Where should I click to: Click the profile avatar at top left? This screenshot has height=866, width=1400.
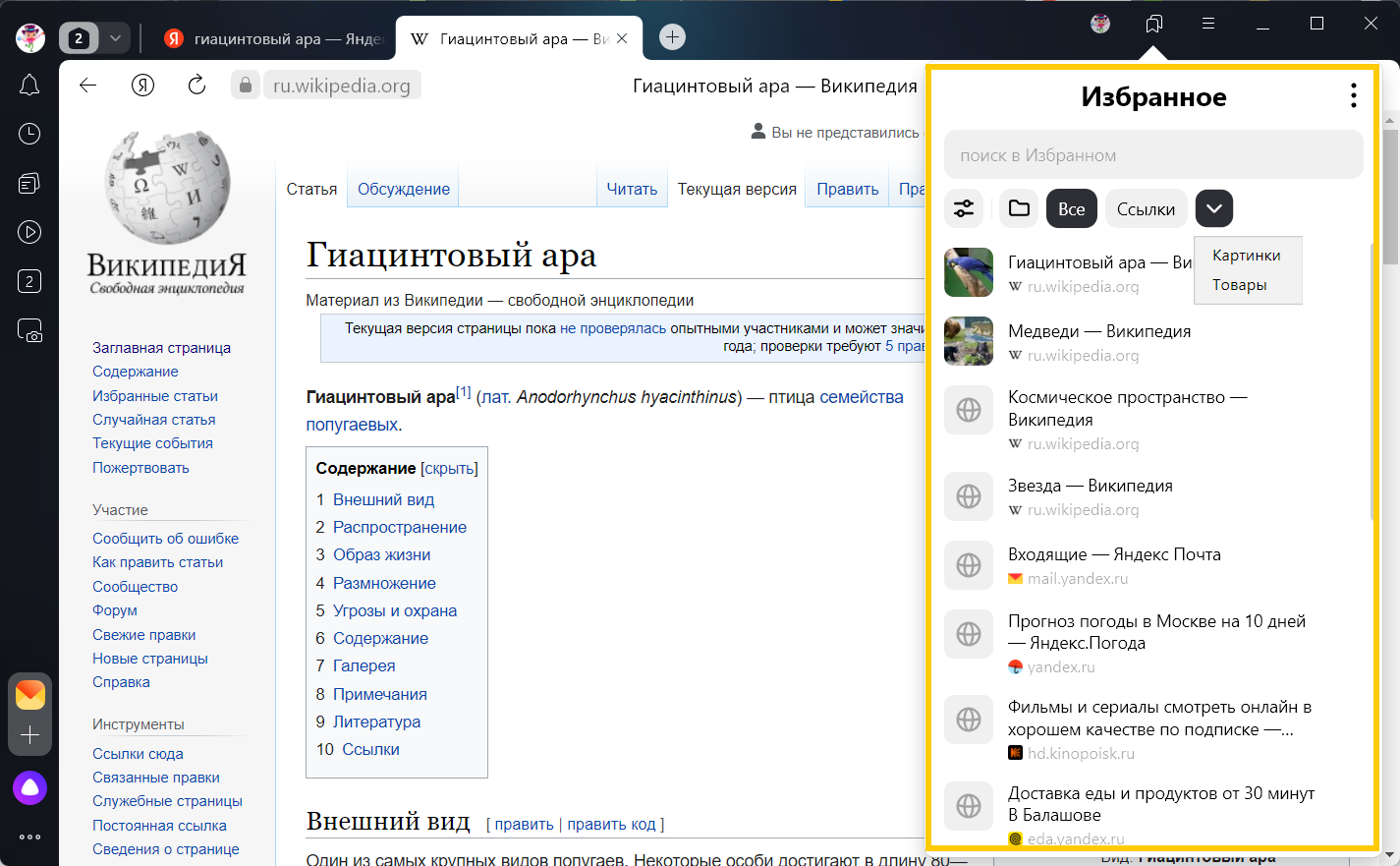click(x=30, y=38)
